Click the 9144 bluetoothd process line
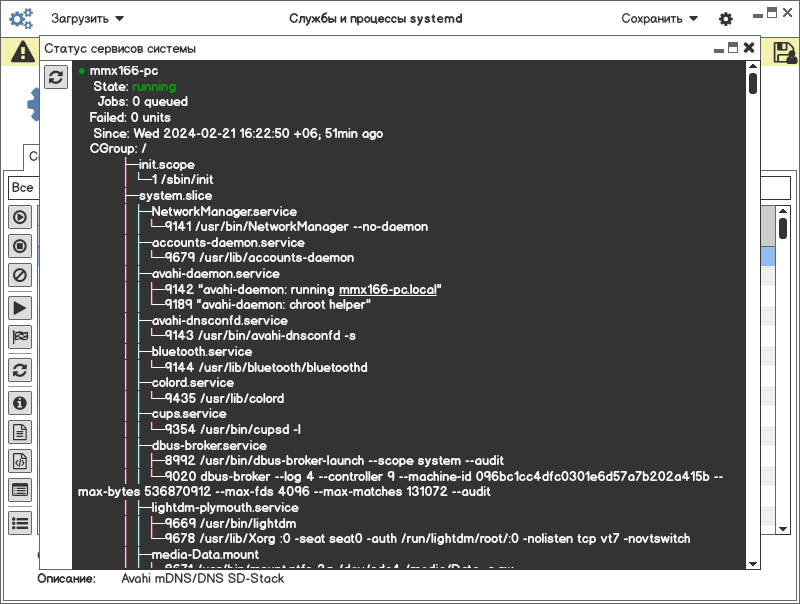The height and width of the screenshot is (604, 800). click(266, 368)
